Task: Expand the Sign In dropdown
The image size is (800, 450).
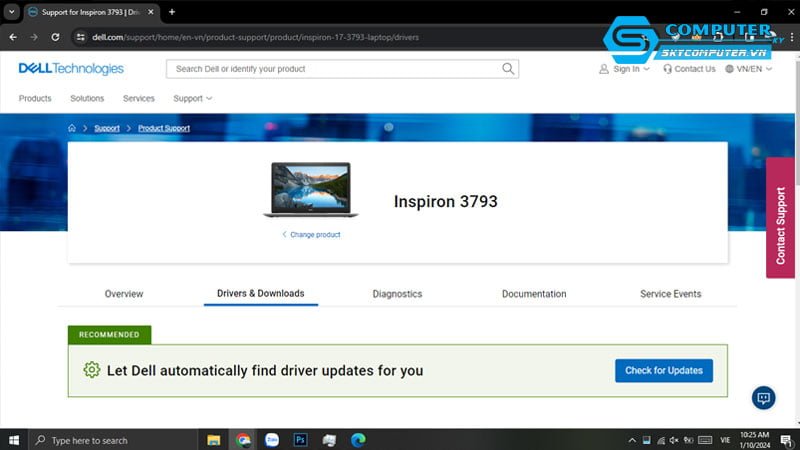Action: [x=625, y=69]
